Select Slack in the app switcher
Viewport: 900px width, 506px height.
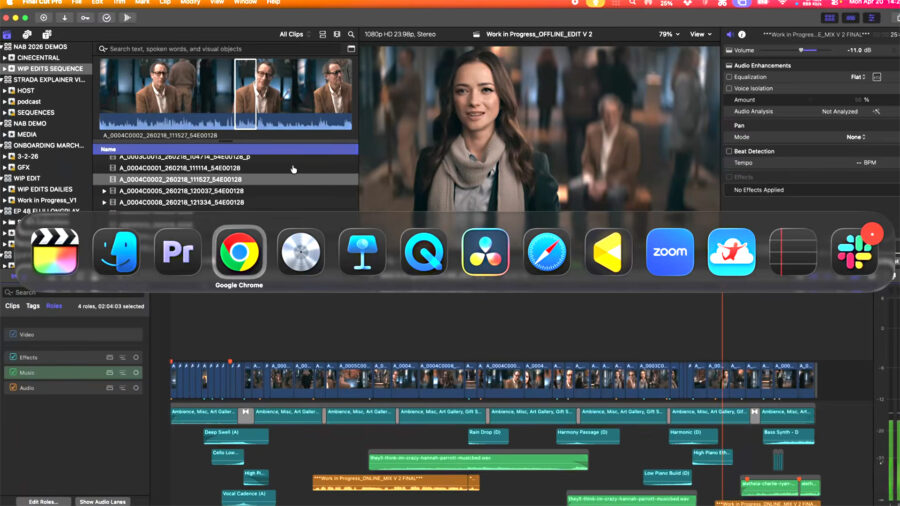(x=854, y=252)
